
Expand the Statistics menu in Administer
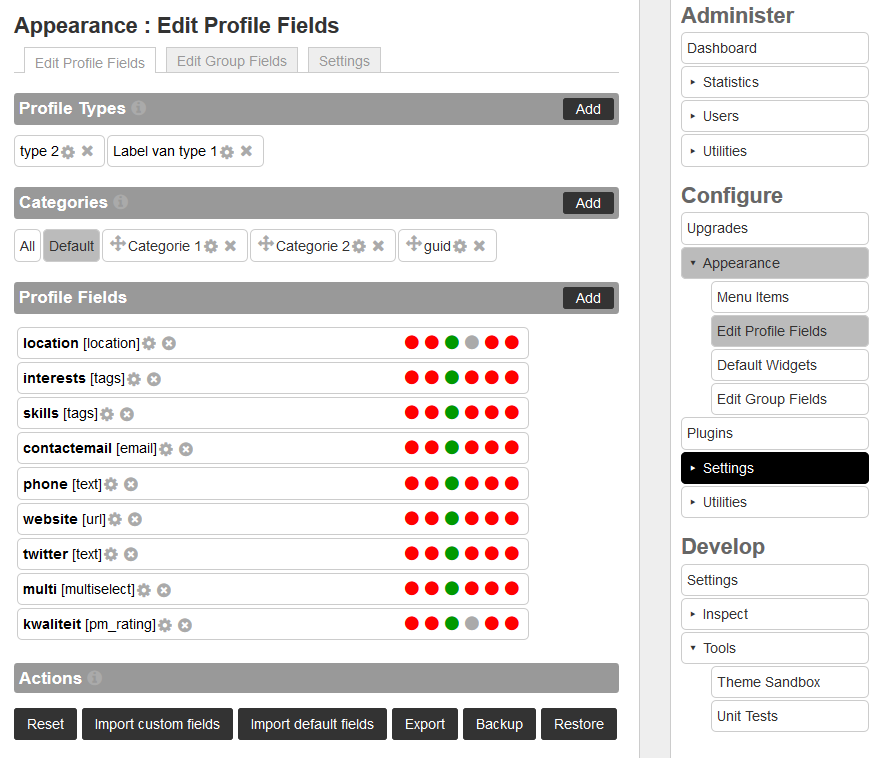774,82
